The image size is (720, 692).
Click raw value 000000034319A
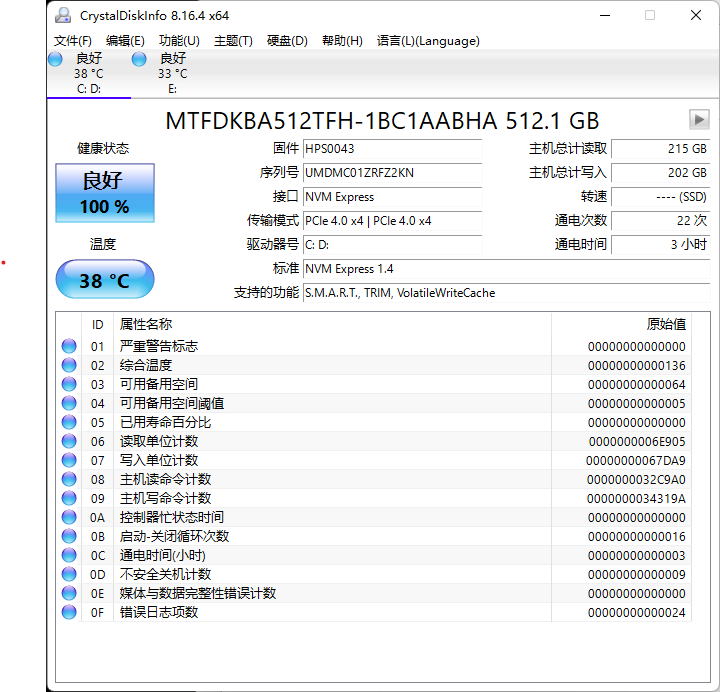[636, 499]
